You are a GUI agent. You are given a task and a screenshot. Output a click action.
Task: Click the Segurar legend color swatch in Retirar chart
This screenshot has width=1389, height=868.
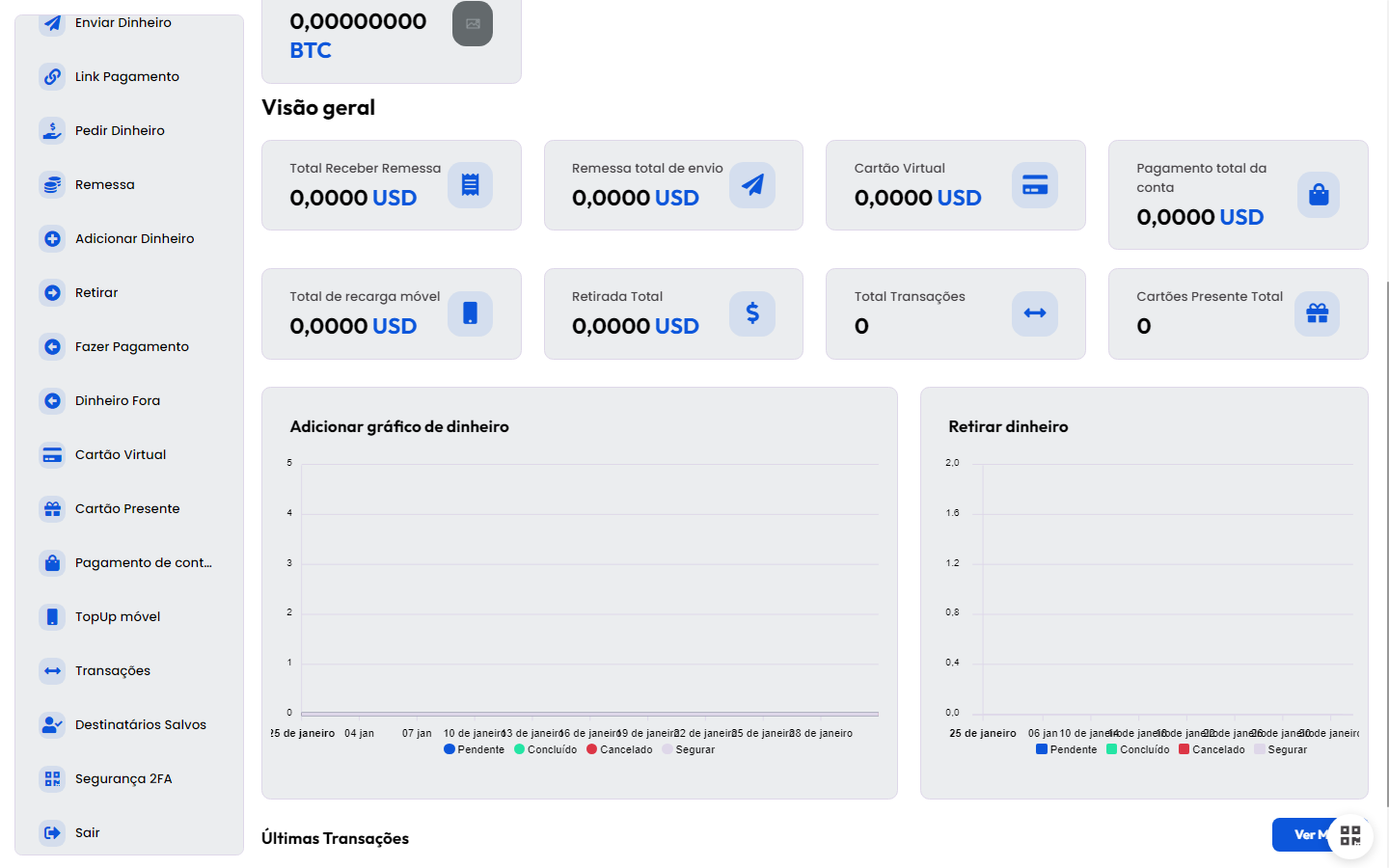click(x=1260, y=749)
